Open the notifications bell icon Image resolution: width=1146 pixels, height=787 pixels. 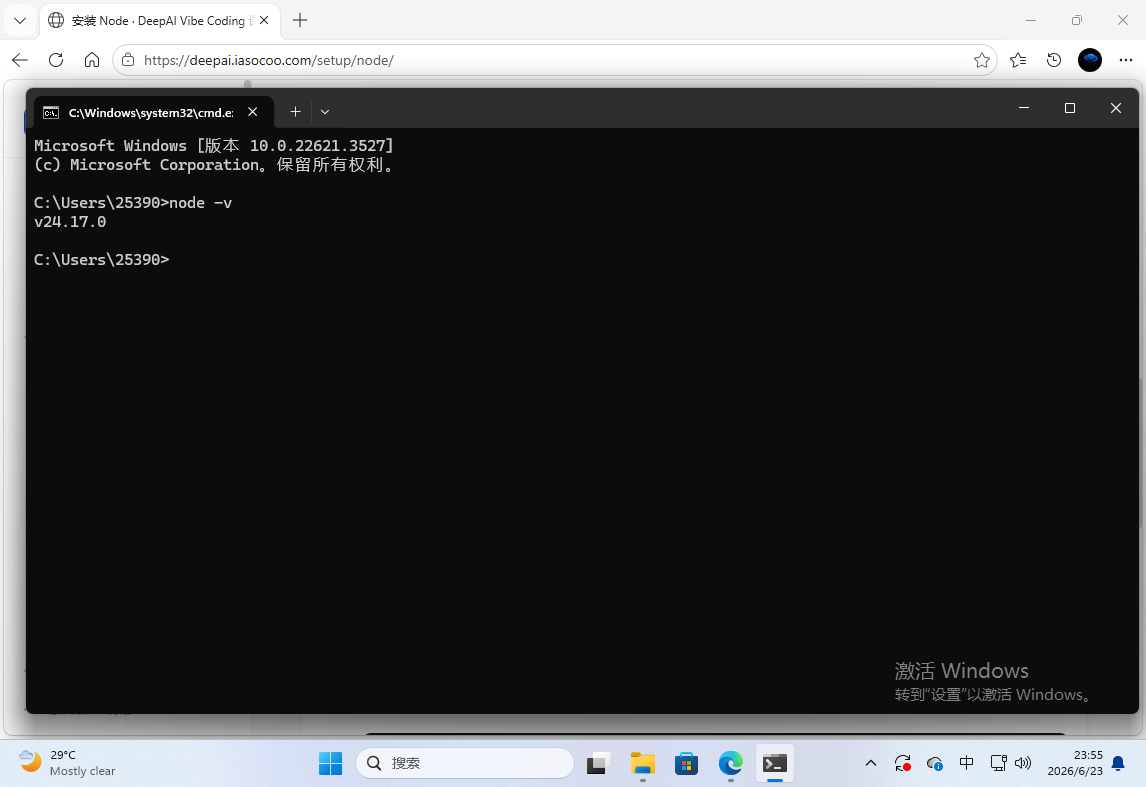(1117, 763)
